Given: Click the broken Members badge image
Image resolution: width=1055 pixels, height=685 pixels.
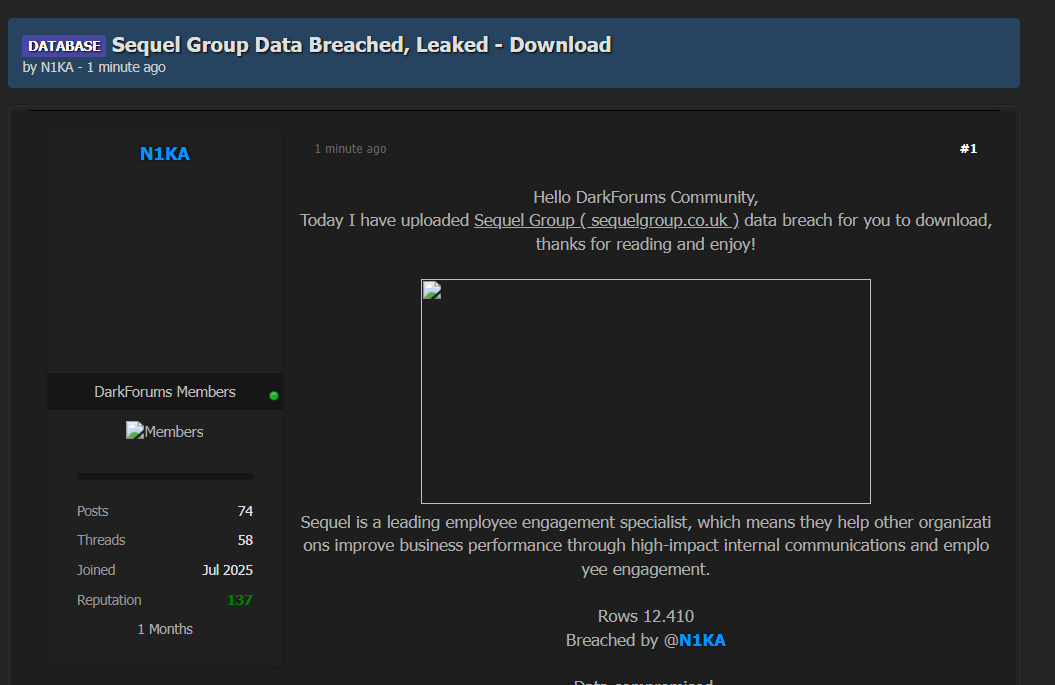Looking at the screenshot, I should click(165, 431).
